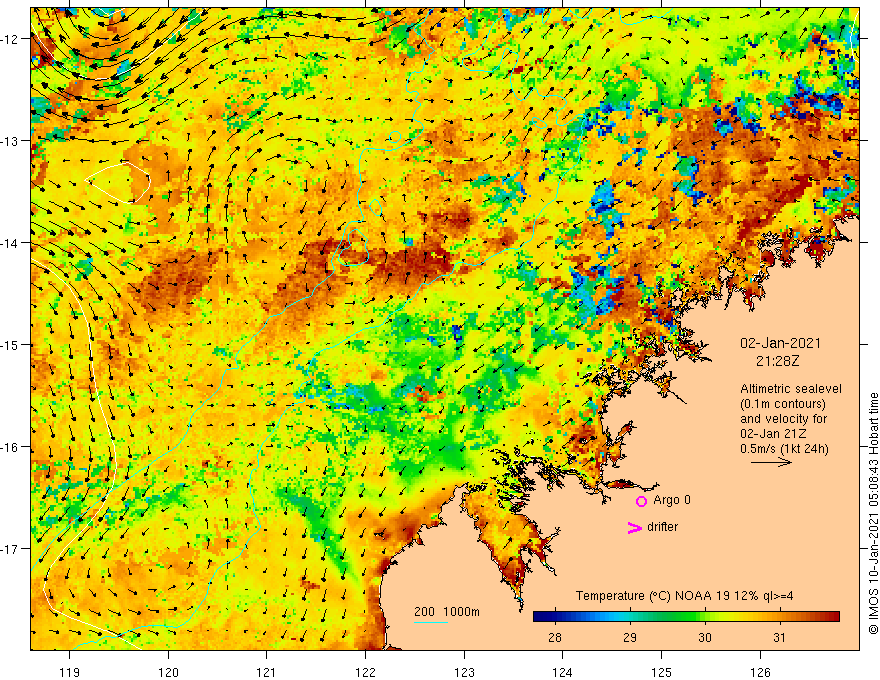The height and width of the screenshot is (680, 880).
Task: Click the colorbar tick label '28'
Action: point(554,637)
